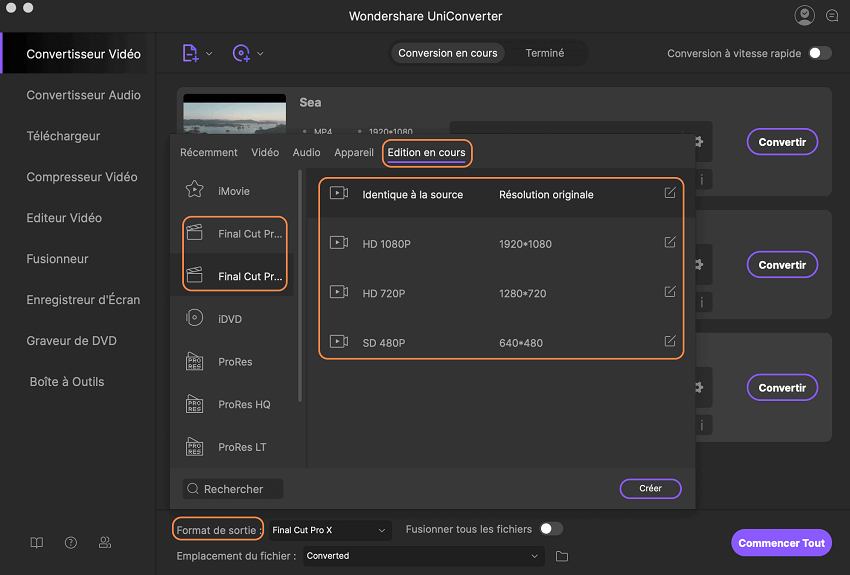
Task: Edit the HD 720P preset
Action: [x=670, y=292]
